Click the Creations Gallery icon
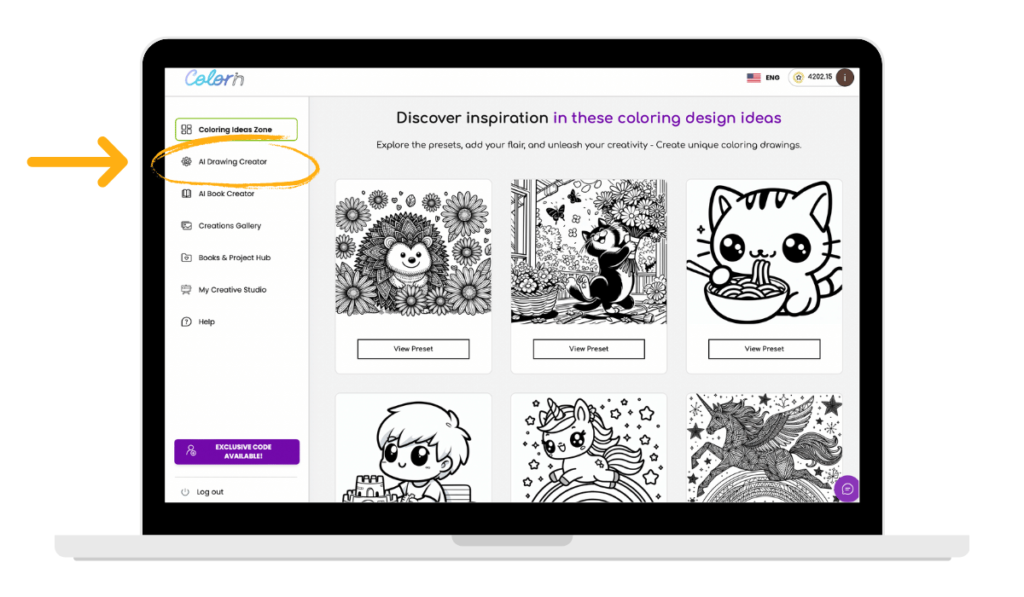The width and height of the screenshot is (1024, 597). click(x=186, y=226)
